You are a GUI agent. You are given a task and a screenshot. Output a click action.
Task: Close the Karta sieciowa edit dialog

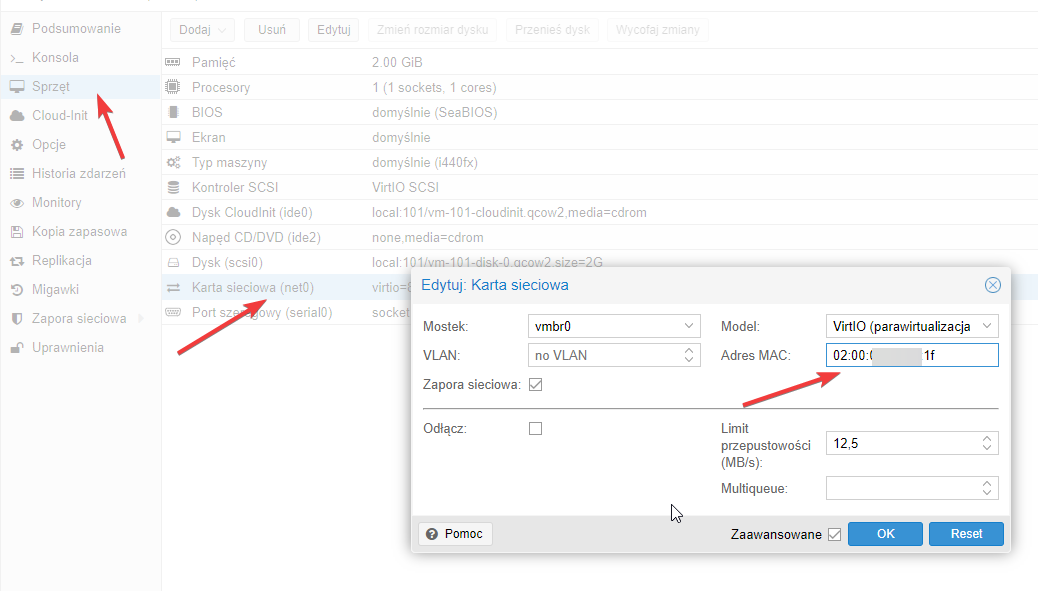(992, 285)
